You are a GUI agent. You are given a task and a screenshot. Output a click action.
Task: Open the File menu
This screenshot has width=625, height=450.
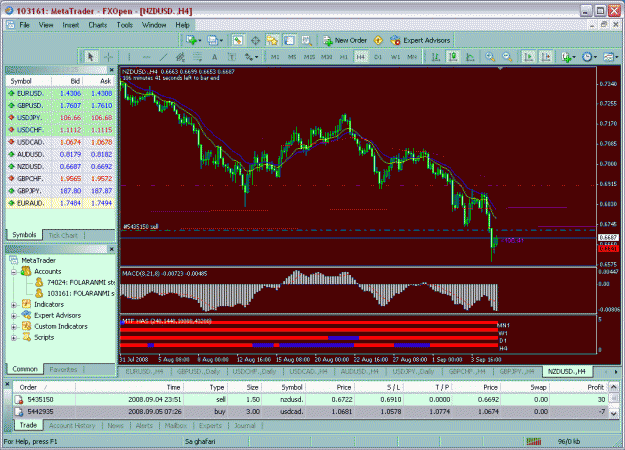pos(24,25)
